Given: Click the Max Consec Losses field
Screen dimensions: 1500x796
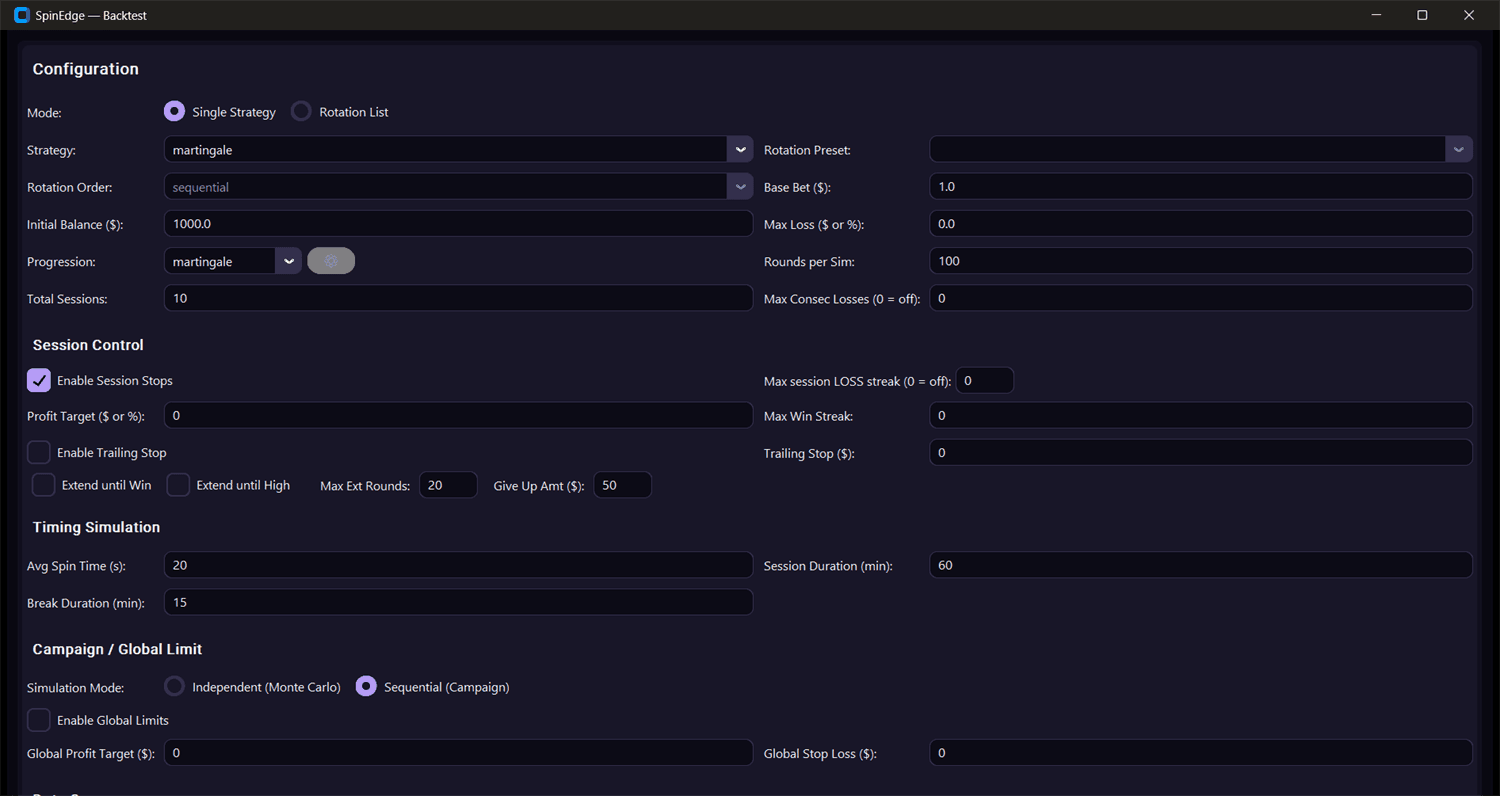Looking at the screenshot, I should tap(1201, 298).
